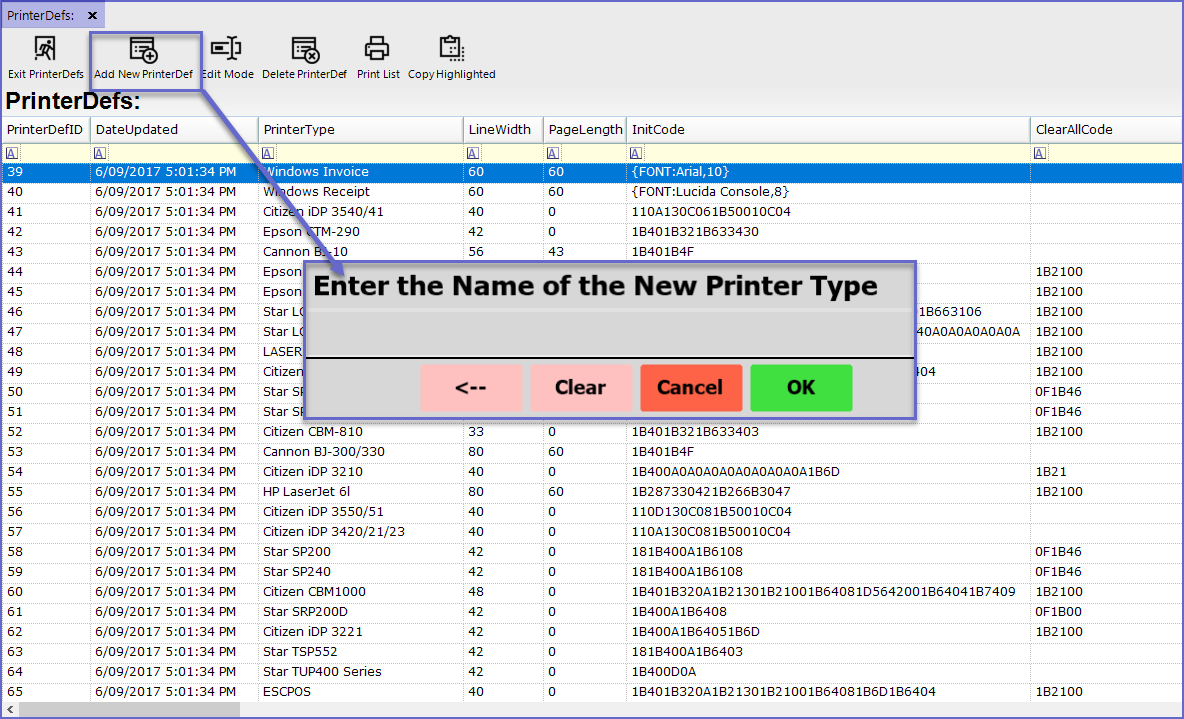
Task: Close the PrinterDefs tab
Action: (x=93, y=15)
